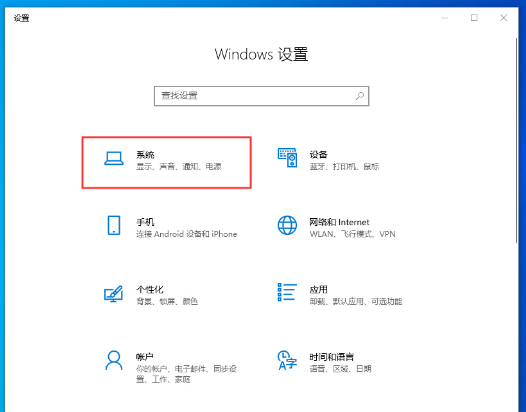Click the 蓝牙、打印机、鼠标 description
The height and width of the screenshot is (412, 526).
344,166
